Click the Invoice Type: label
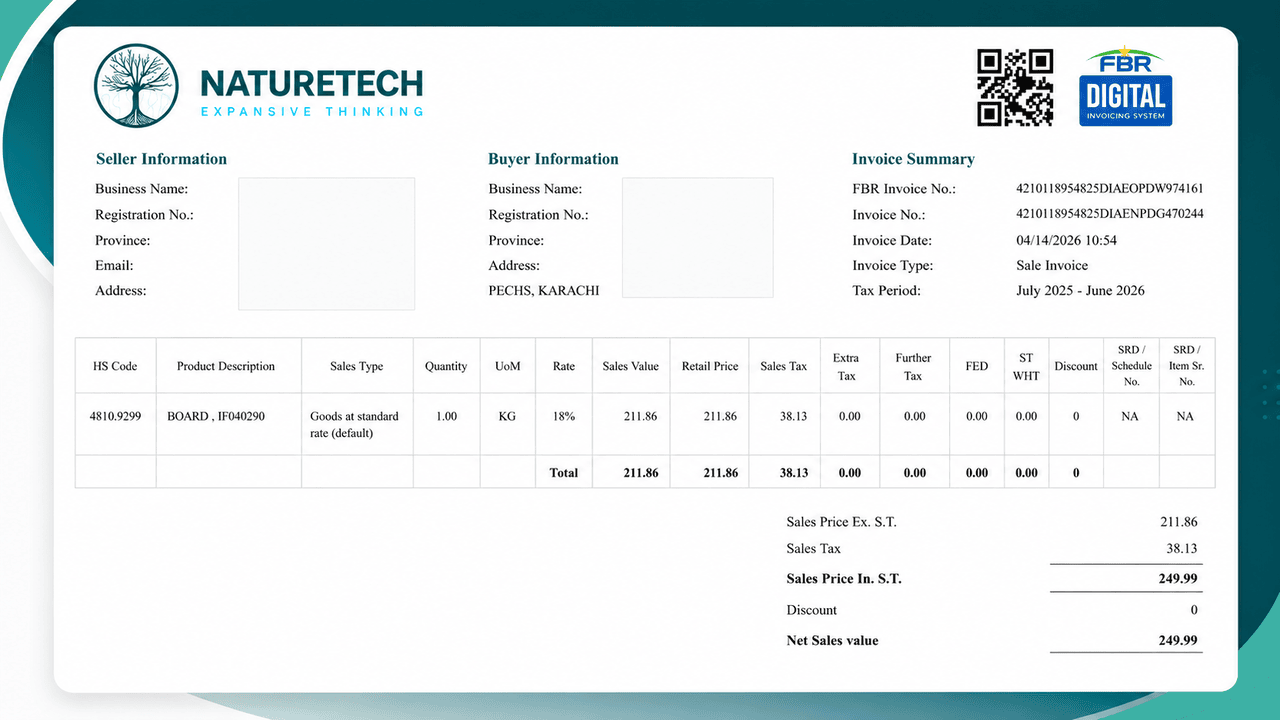The width and height of the screenshot is (1280, 720). (x=892, y=266)
